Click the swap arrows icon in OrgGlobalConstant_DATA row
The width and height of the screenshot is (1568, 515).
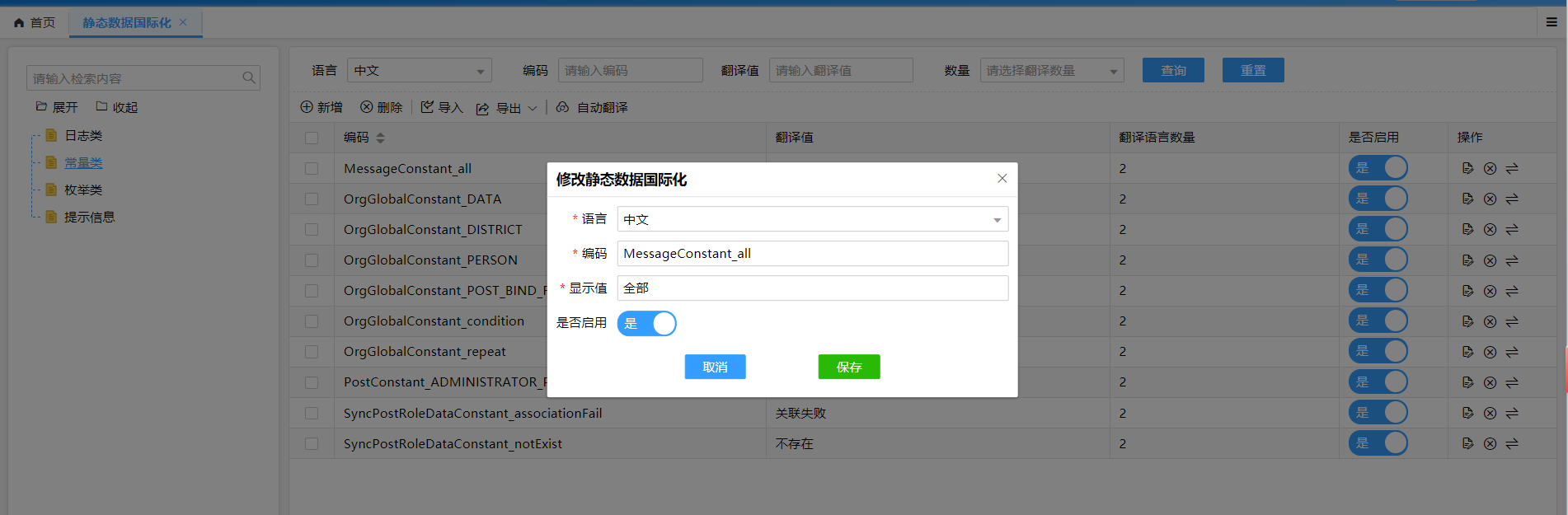(1512, 199)
